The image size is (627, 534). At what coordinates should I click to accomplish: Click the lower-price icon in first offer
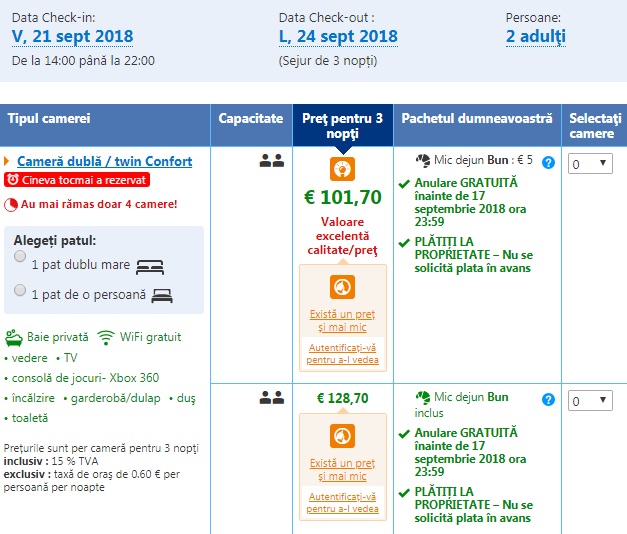343,287
